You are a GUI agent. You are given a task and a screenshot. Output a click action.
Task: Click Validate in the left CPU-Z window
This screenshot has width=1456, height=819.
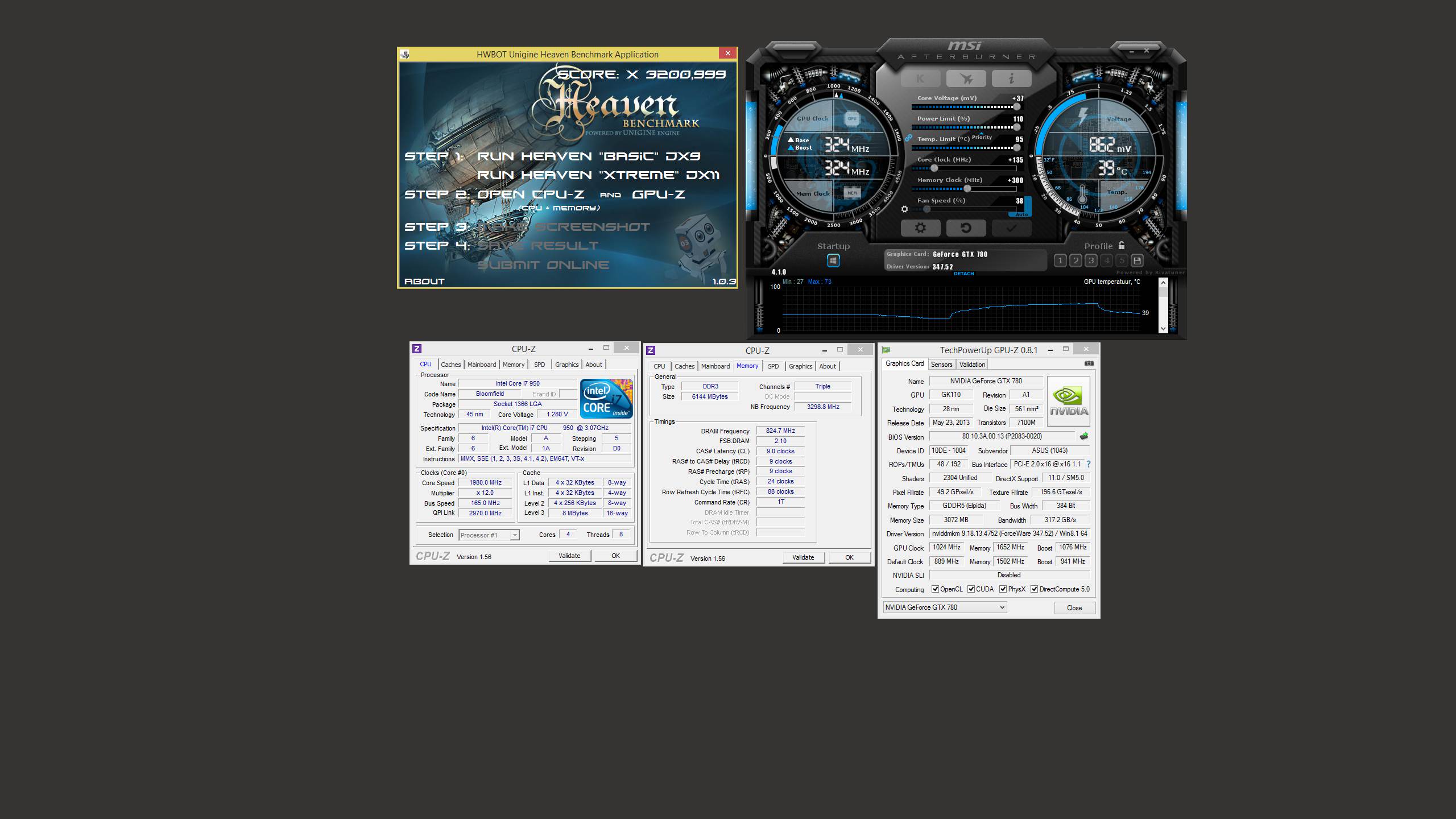pyautogui.click(x=569, y=556)
